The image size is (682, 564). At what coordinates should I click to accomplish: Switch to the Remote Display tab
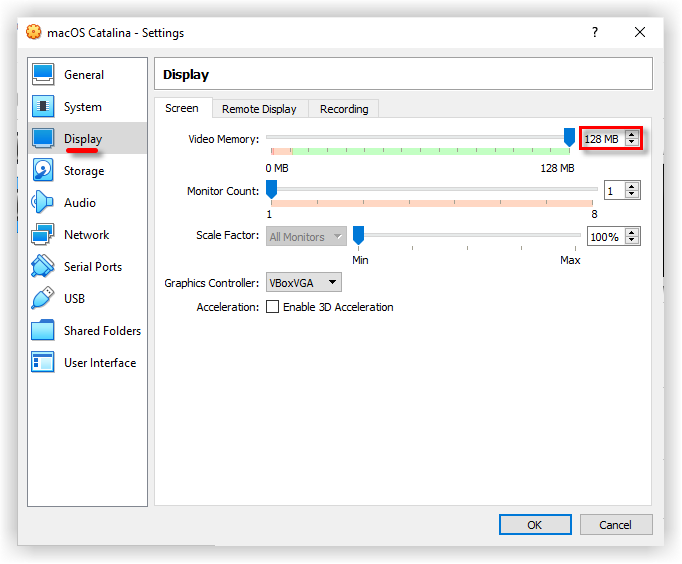click(x=259, y=109)
